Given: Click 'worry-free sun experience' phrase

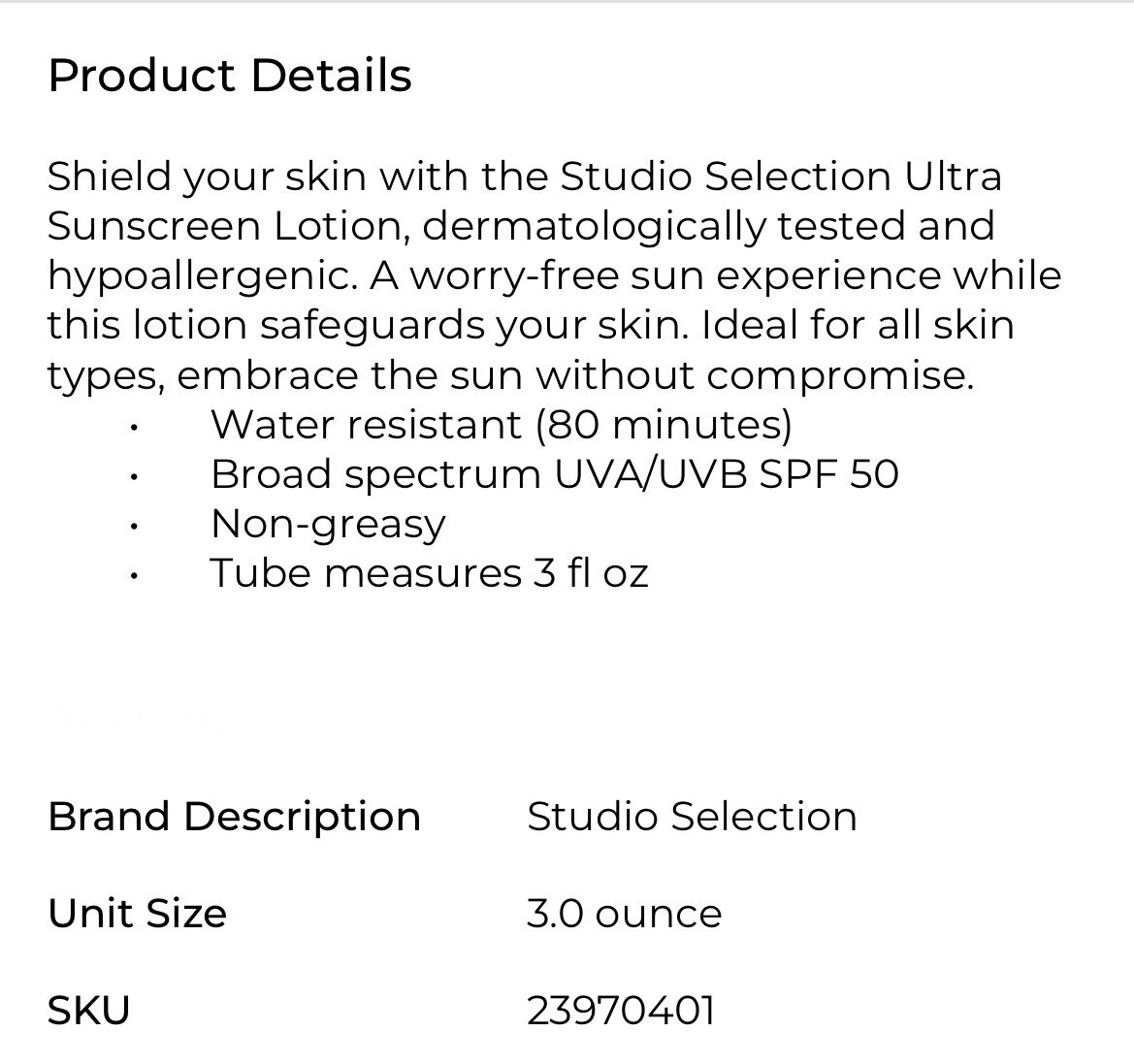Looking at the screenshot, I should tap(676, 277).
